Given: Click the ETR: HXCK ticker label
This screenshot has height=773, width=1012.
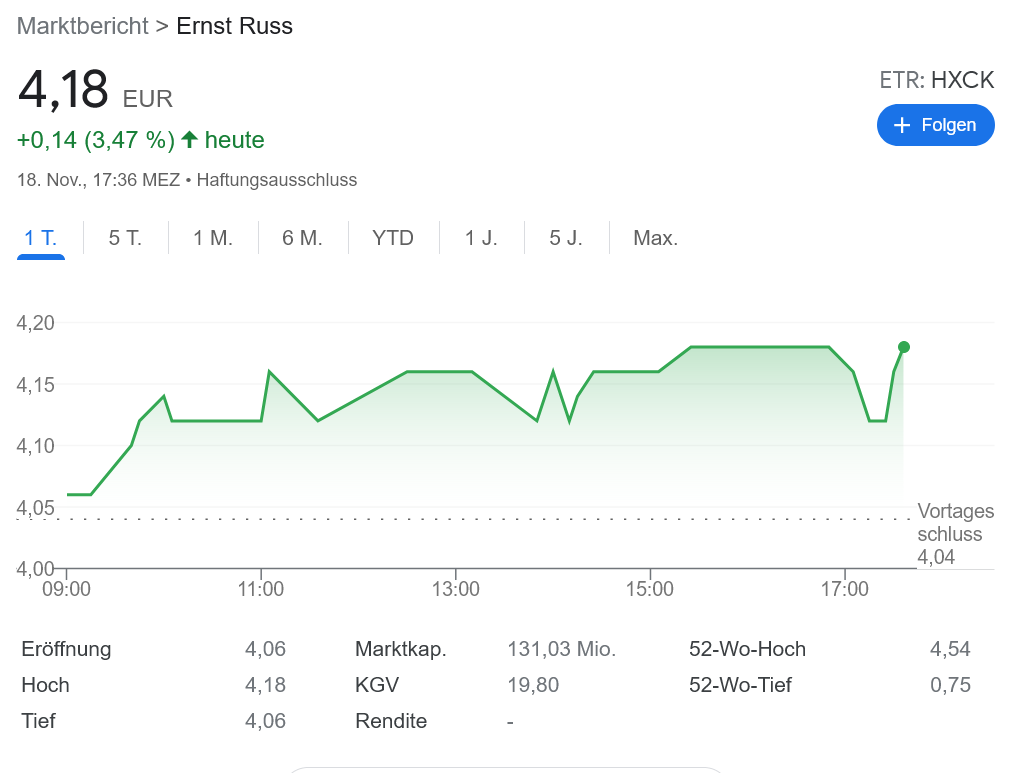Looking at the screenshot, I should tap(936, 80).
